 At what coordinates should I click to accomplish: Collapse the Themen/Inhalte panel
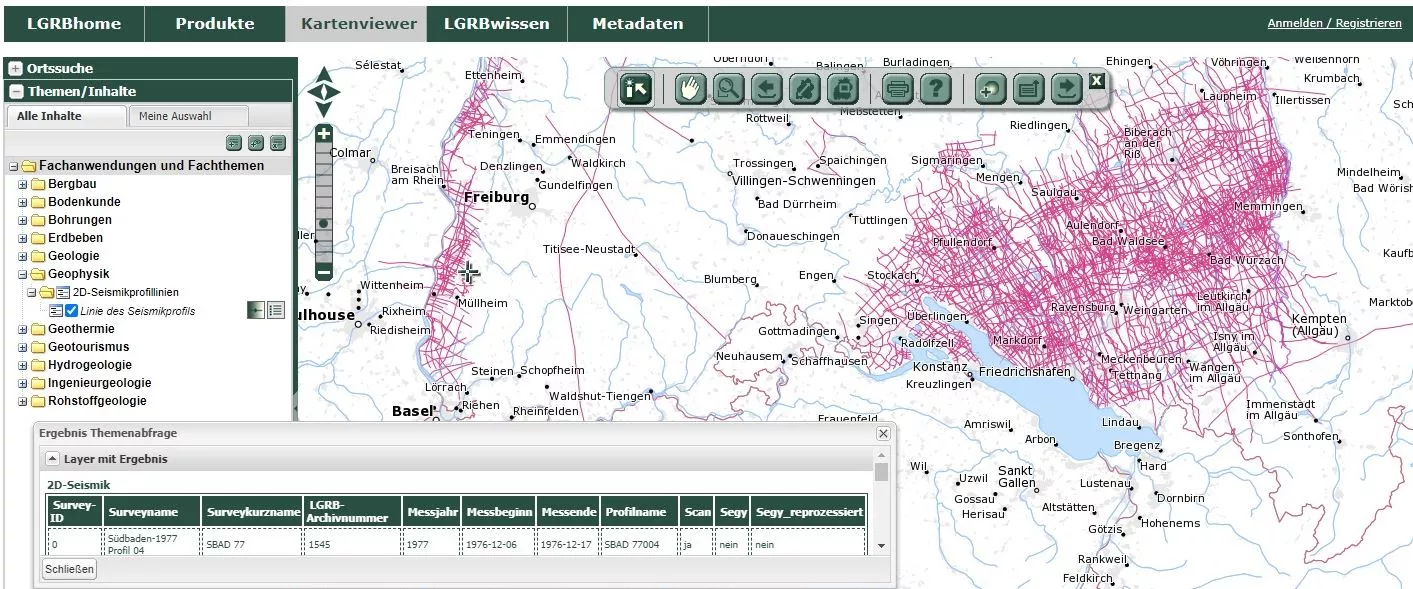(16, 92)
